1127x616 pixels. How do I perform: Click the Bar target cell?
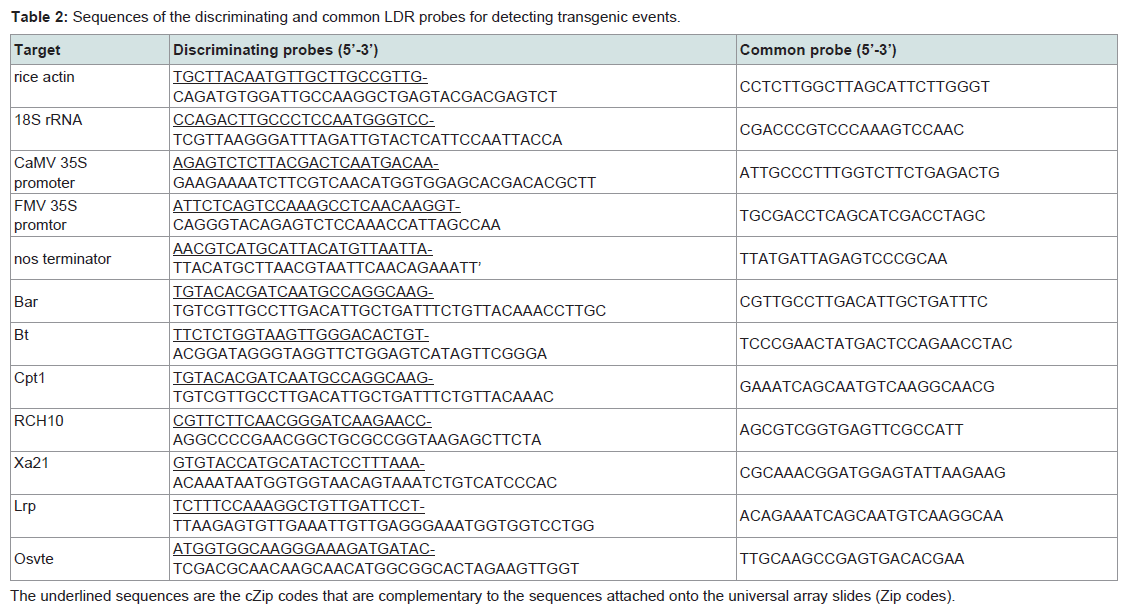(x=90, y=301)
